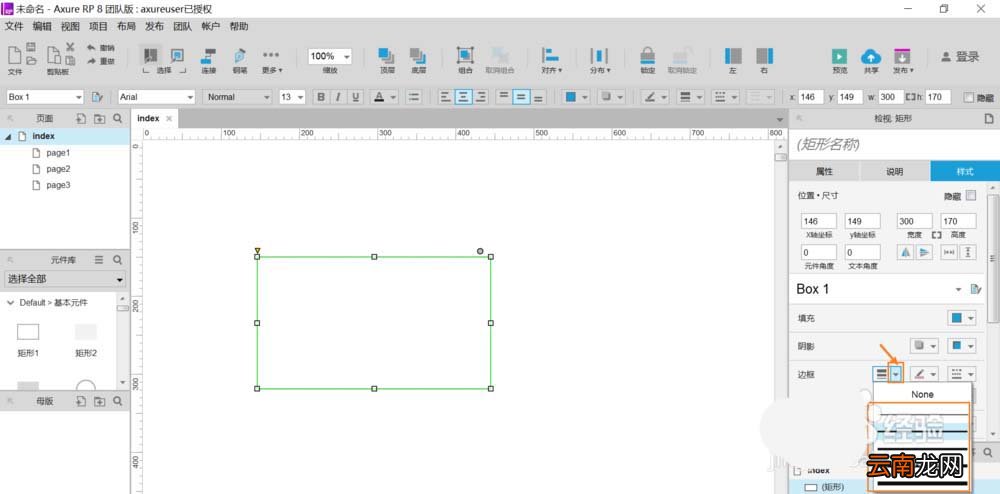Set vertical alignment to middle

521,97
